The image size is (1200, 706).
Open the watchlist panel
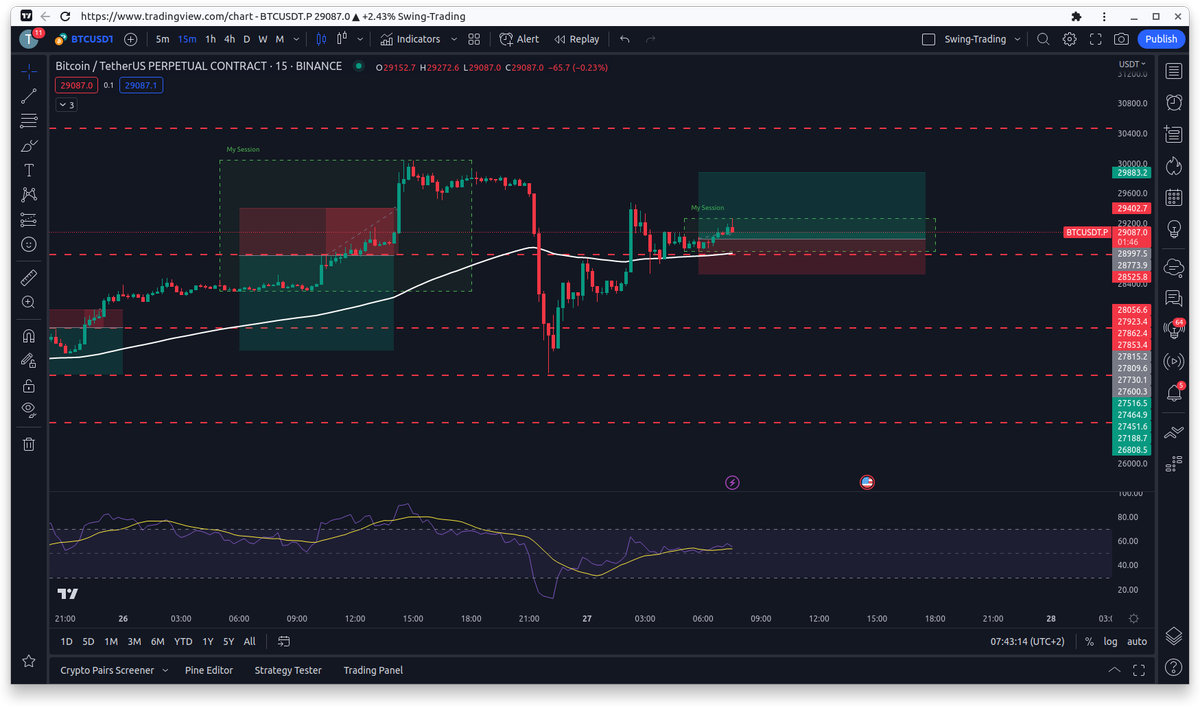pos(1174,71)
